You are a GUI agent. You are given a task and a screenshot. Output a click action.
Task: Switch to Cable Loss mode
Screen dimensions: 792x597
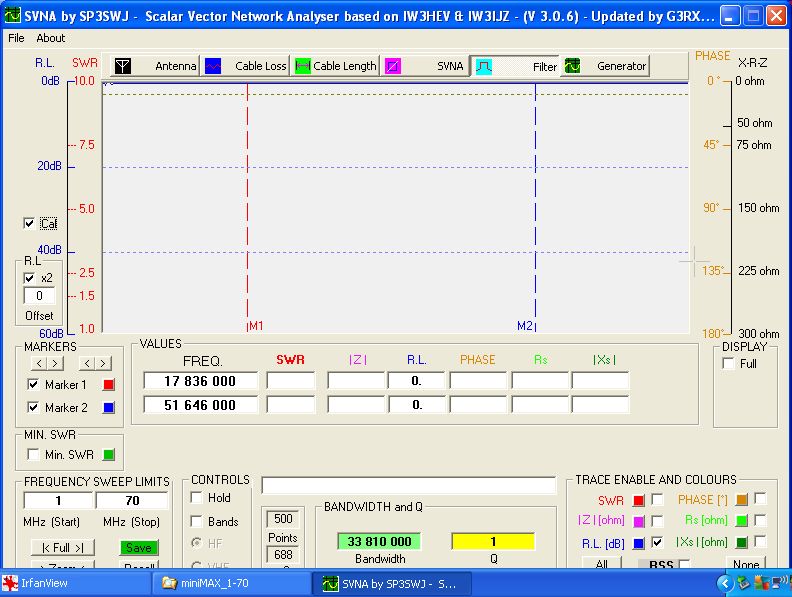214,66
